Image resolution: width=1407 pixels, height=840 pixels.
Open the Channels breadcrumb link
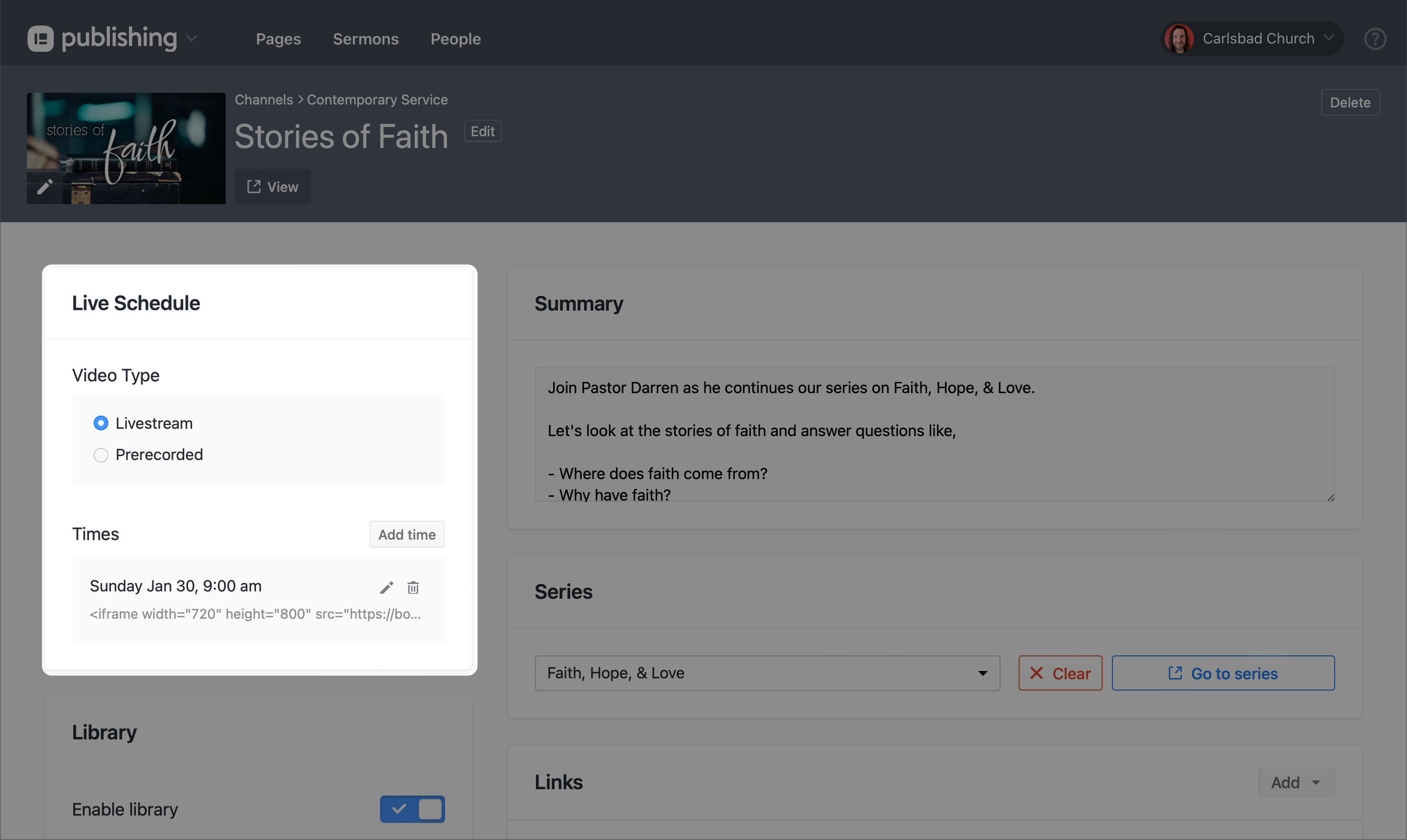click(263, 99)
